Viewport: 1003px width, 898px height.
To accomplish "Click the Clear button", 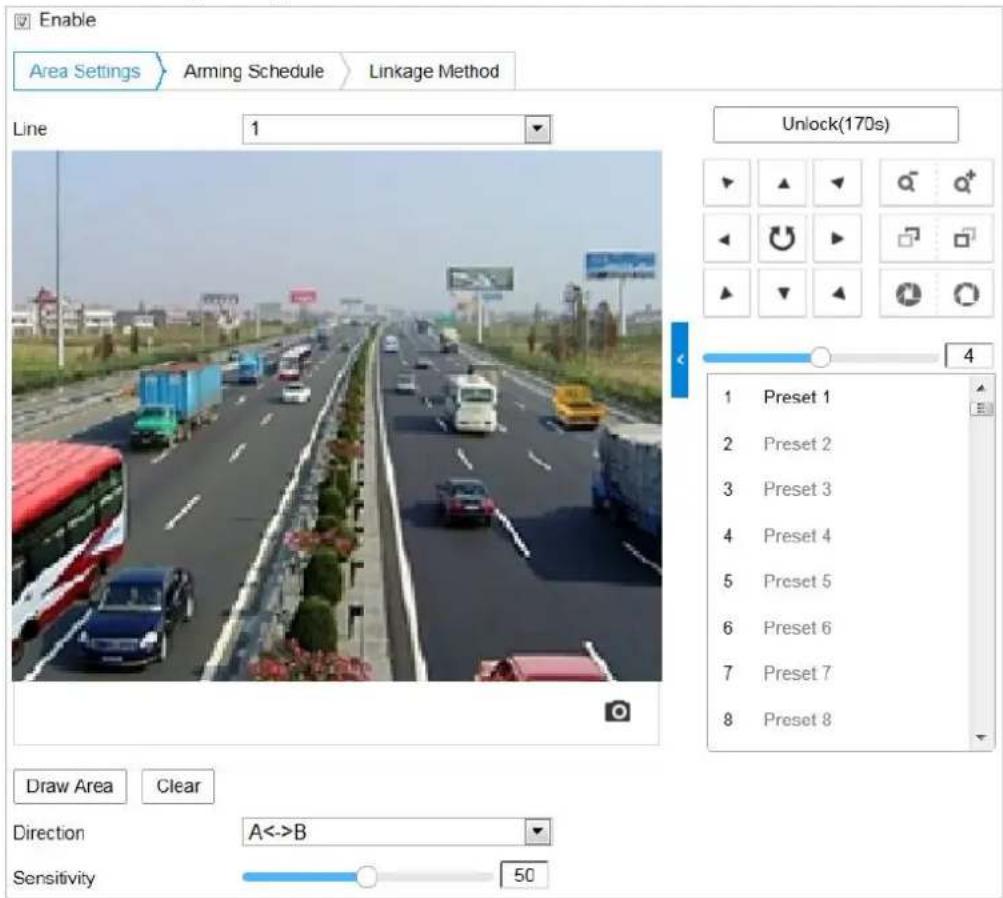I will coord(178,786).
